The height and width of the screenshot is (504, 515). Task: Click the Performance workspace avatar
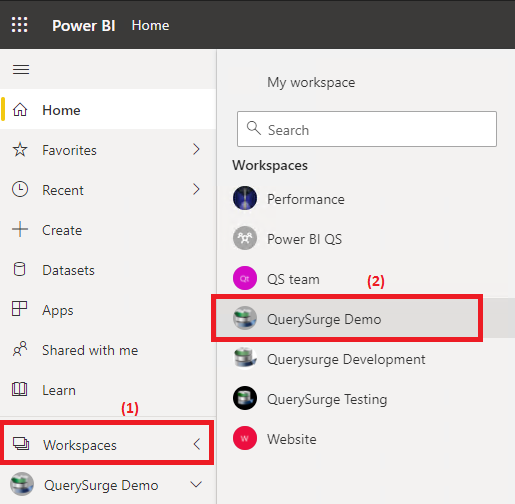pos(245,198)
